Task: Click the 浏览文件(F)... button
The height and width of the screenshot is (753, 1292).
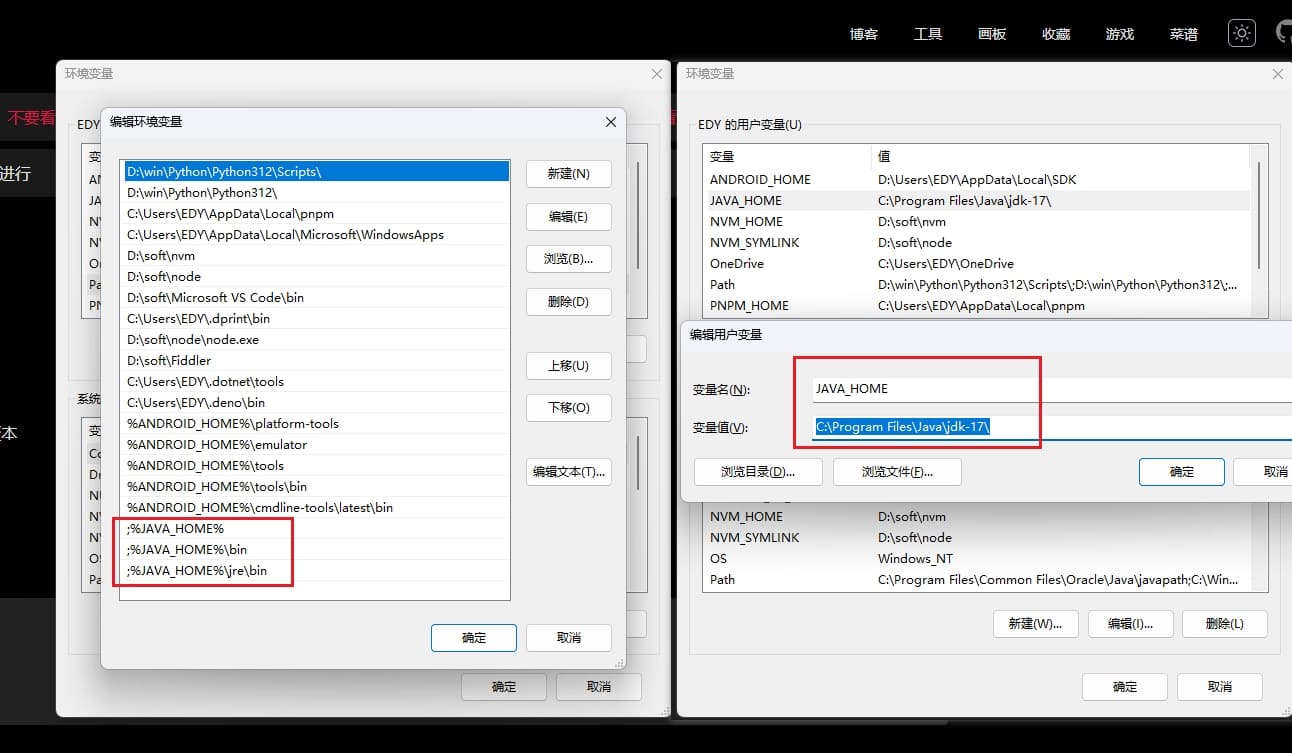Action: (897, 471)
